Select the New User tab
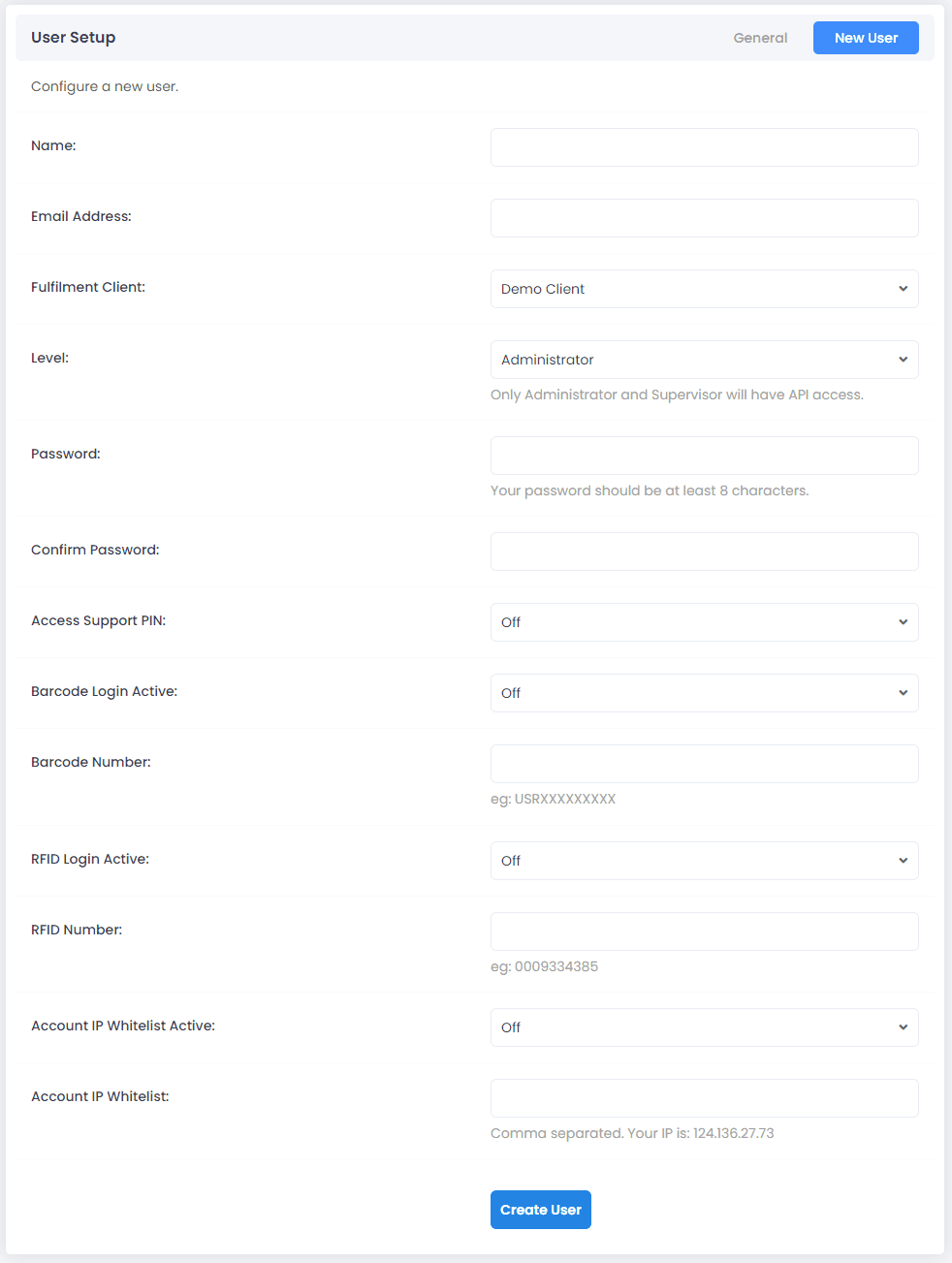 pyautogui.click(x=866, y=38)
